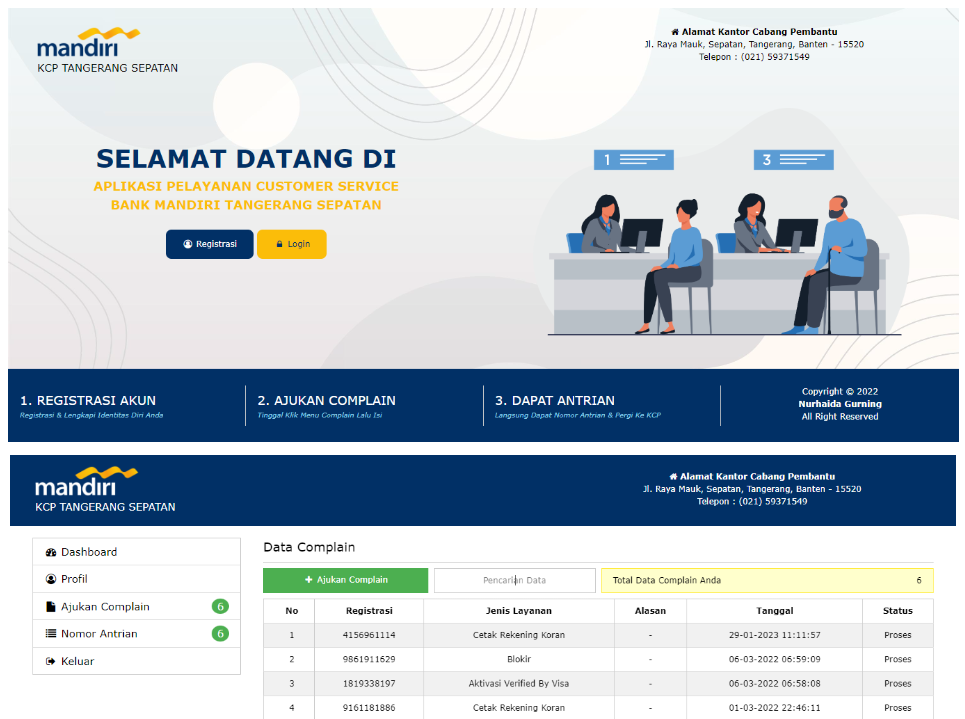Click the Status column header
965x719 pixels.
(898, 611)
